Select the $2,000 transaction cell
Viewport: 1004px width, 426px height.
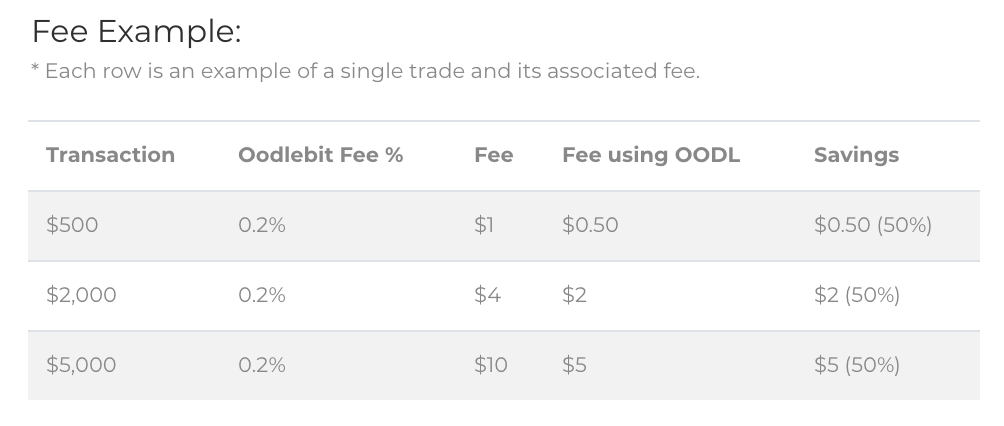point(81,295)
